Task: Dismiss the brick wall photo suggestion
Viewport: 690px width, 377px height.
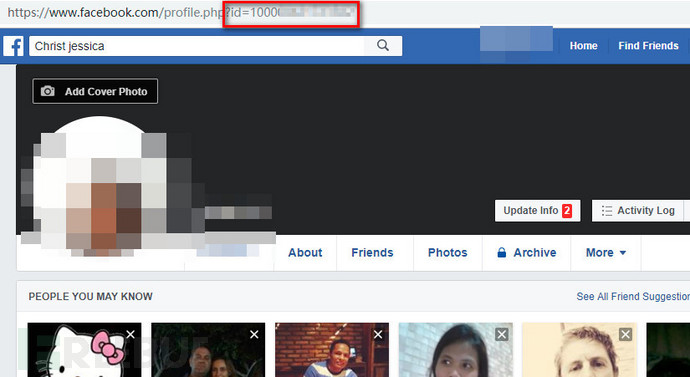Action: point(378,335)
